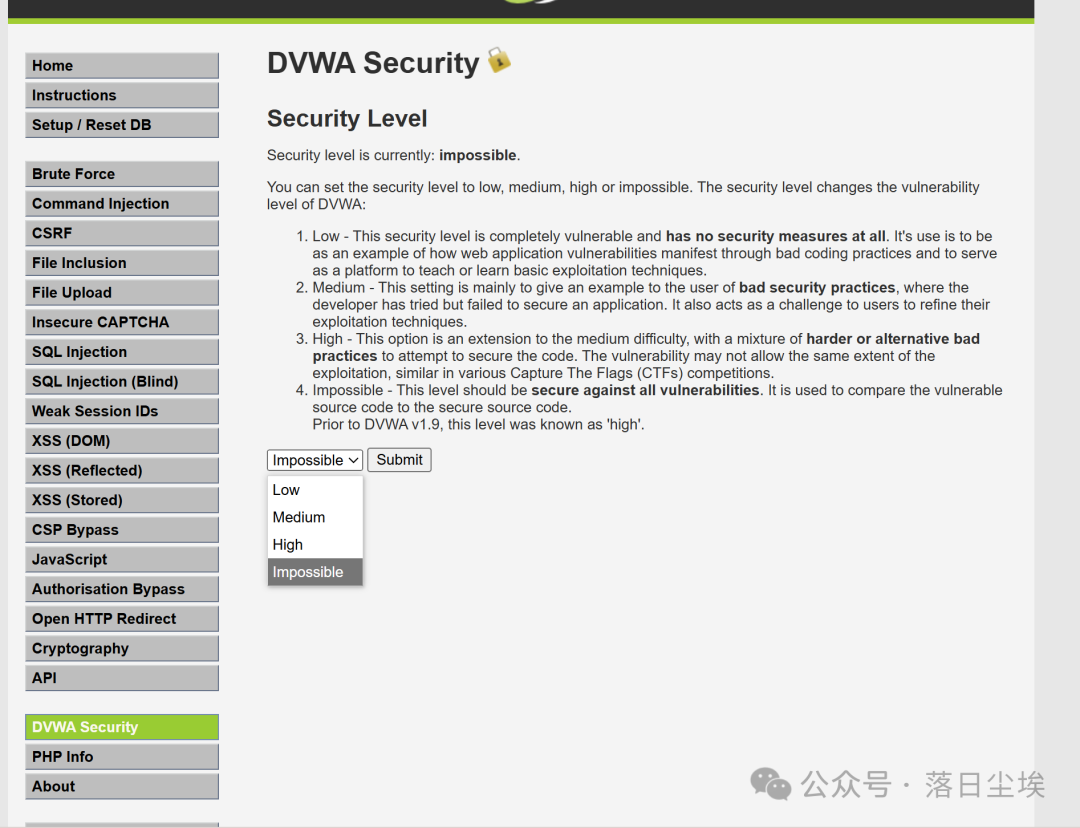Open Insecure CAPTCHA page

tap(122, 322)
